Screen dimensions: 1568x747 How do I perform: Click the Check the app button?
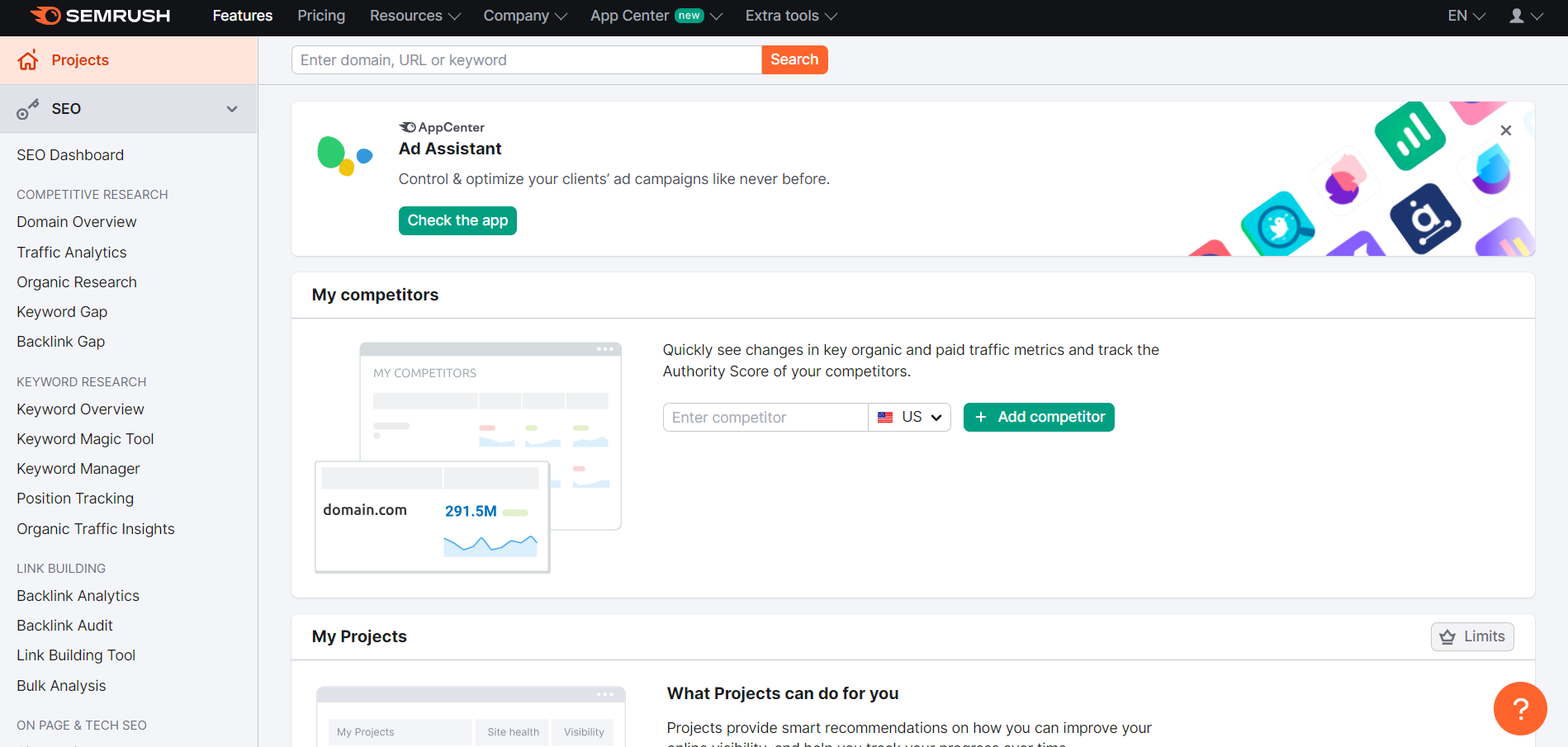point(457,220)
